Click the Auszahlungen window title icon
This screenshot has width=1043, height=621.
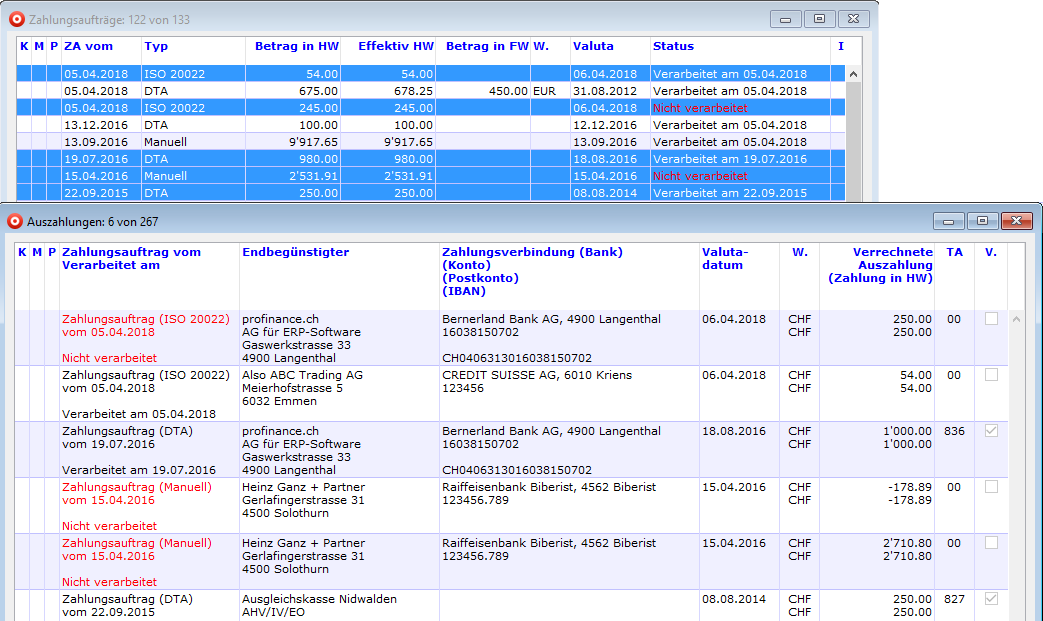click(16, 221)
